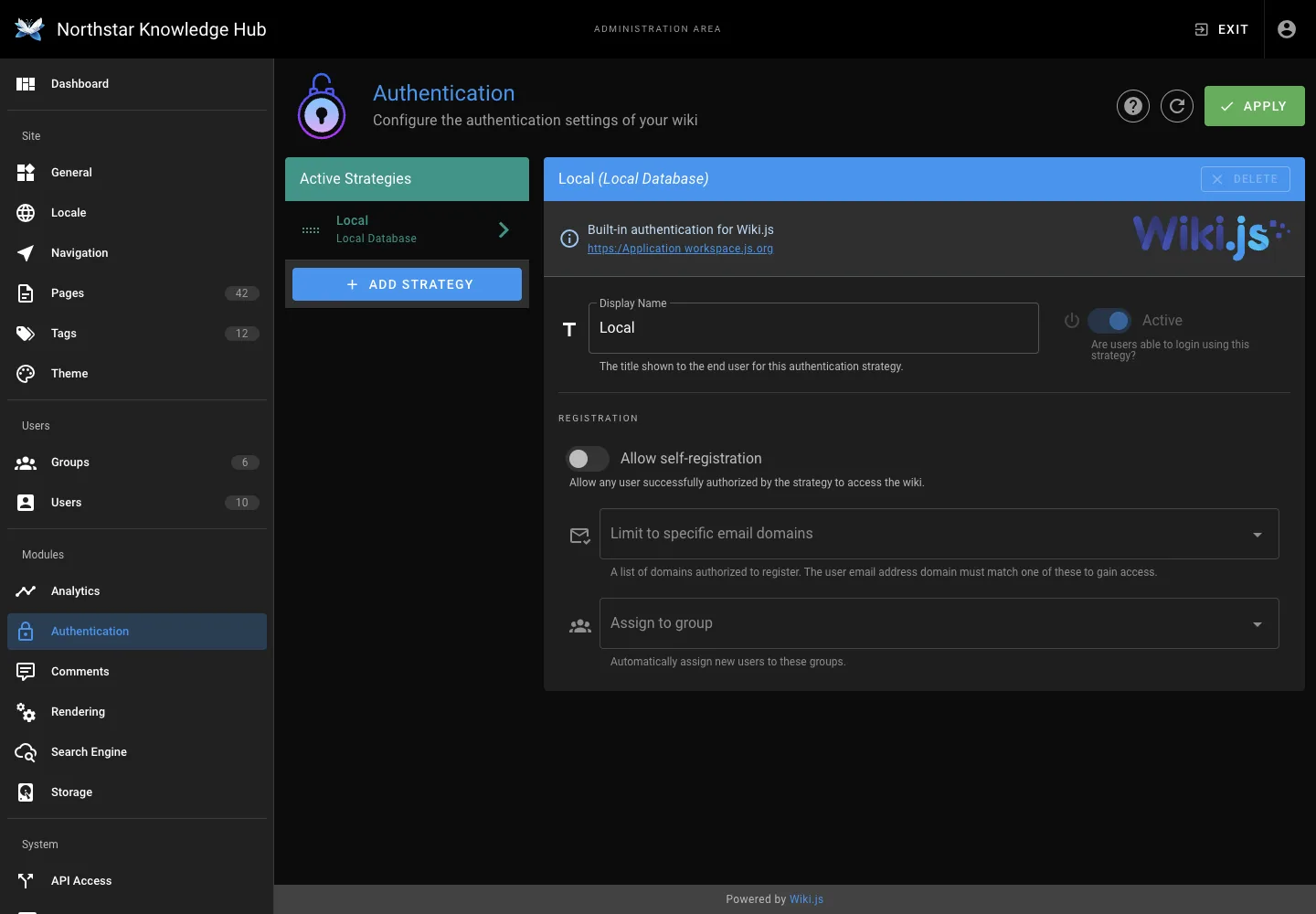Open the Rendering module page
The image size is (1316, 914).
tap(137, 712)
